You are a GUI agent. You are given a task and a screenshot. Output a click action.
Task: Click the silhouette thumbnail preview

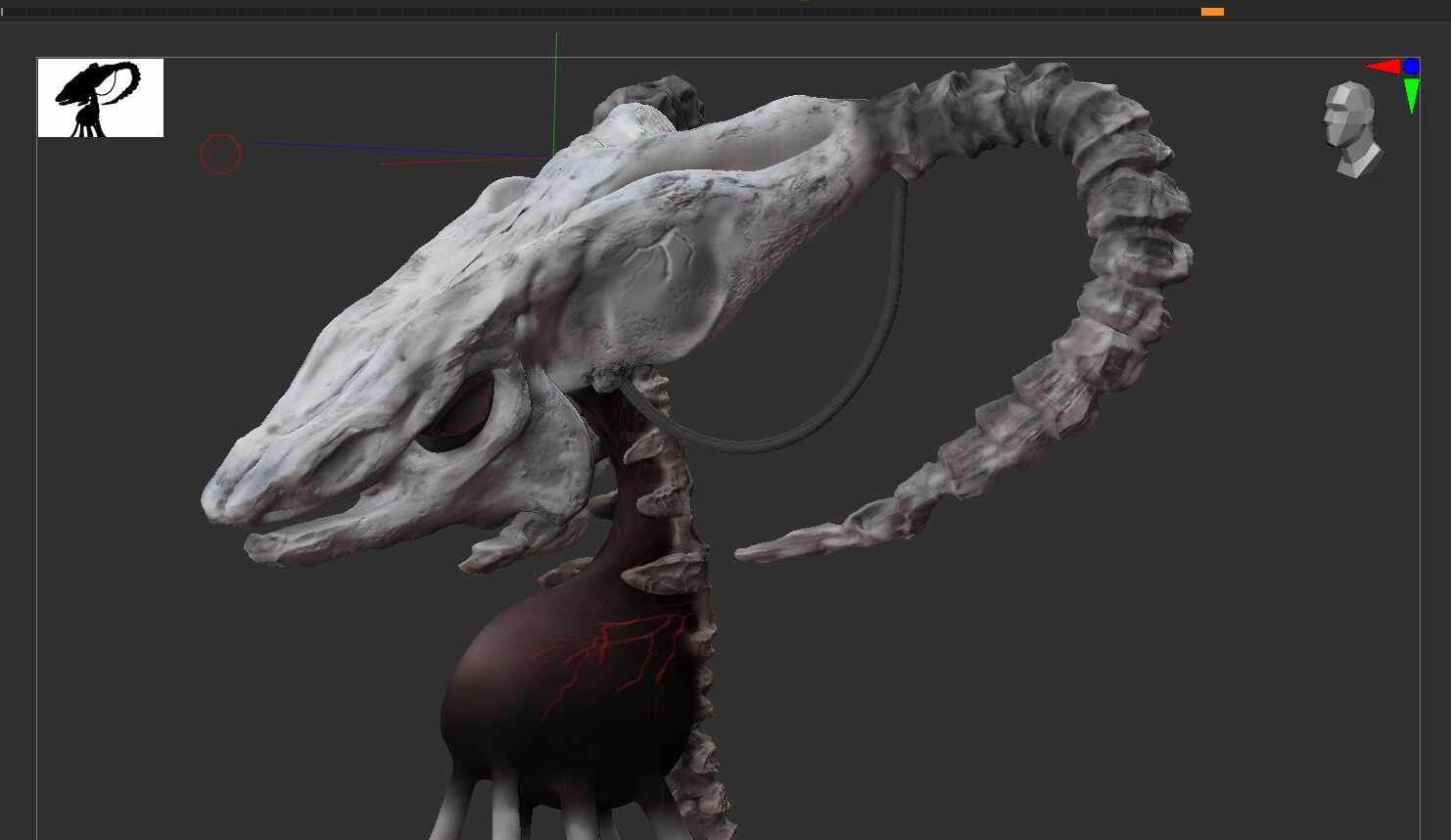tap(101, 98)
